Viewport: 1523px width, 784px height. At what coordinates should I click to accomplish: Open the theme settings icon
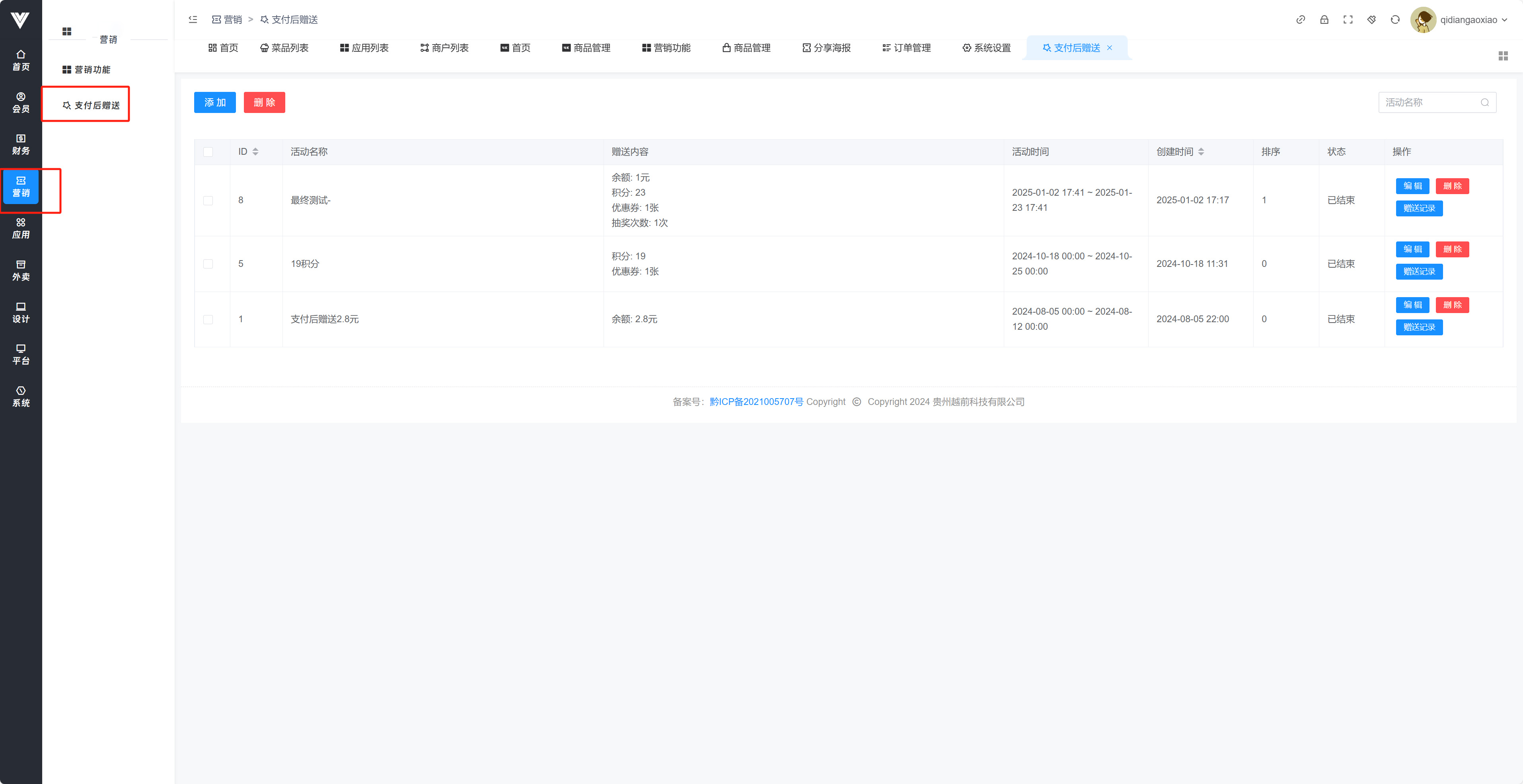coord(1371,19)
